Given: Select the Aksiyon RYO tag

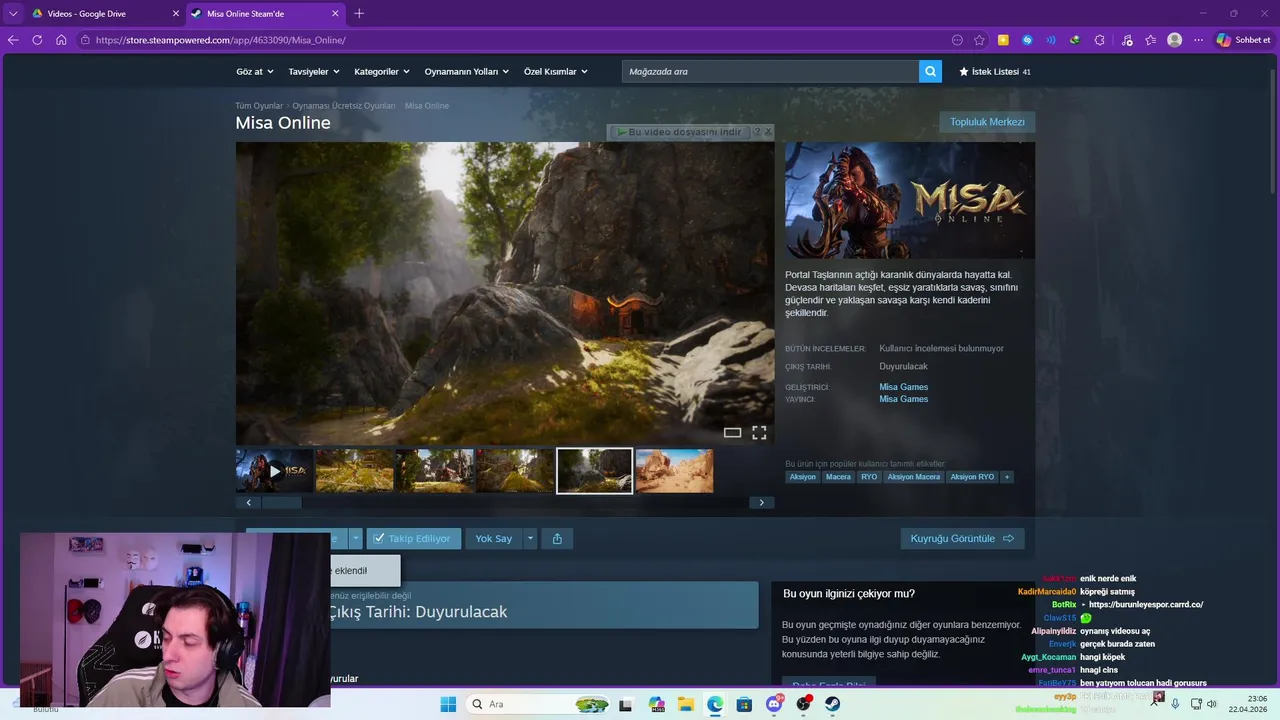Looking at the screenshot, I should point(972,477).
